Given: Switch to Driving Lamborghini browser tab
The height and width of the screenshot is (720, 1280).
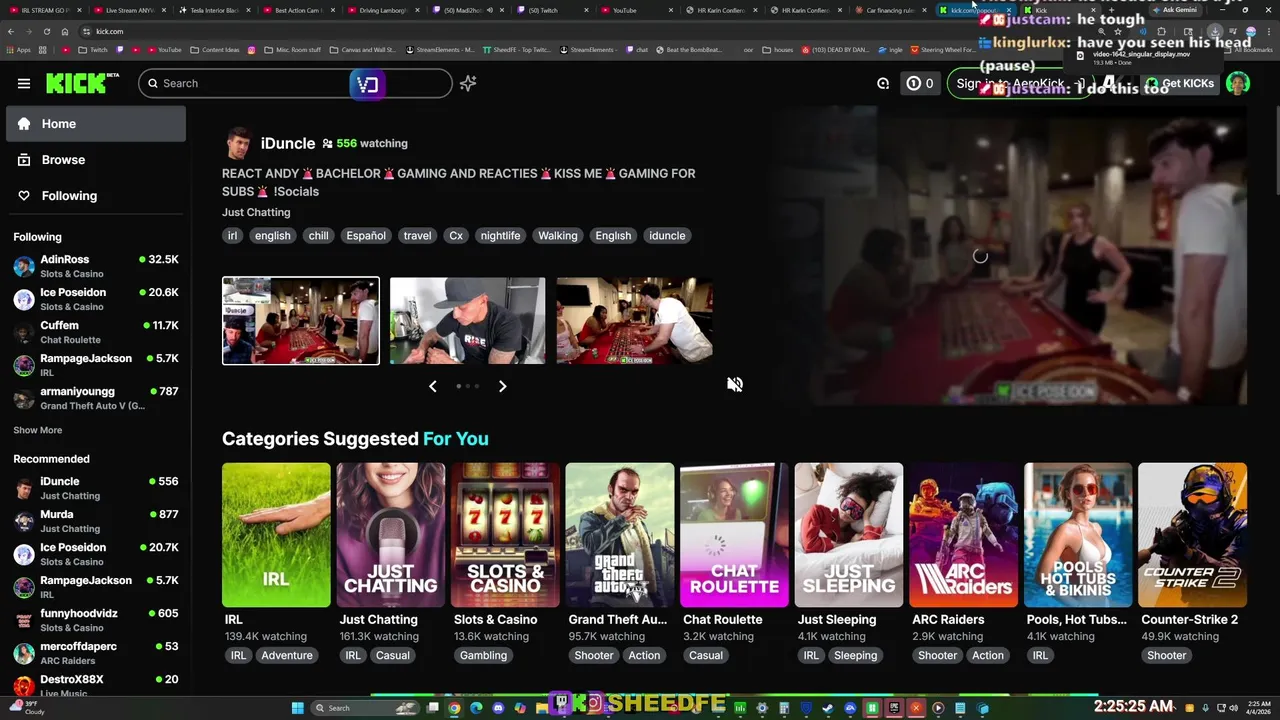Looking at the screenshot, I should tap(384, 10).
